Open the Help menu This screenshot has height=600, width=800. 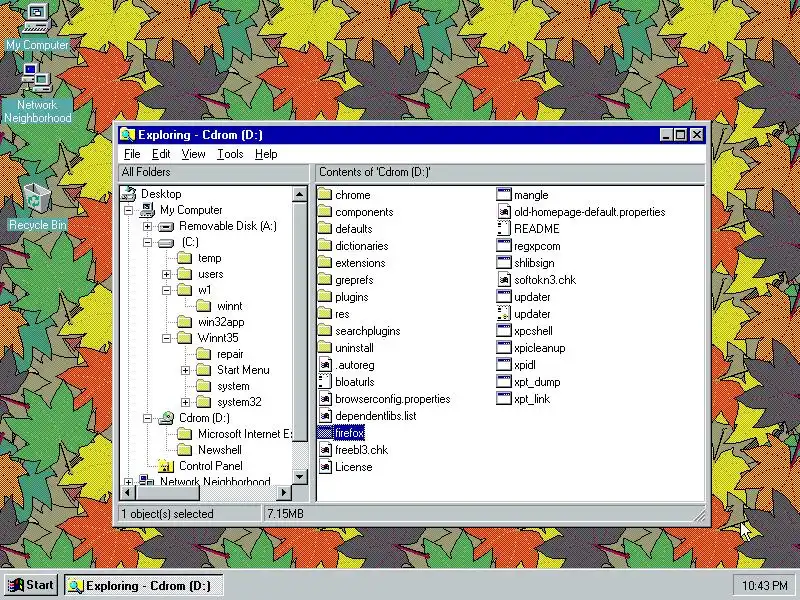coord(266,154)
